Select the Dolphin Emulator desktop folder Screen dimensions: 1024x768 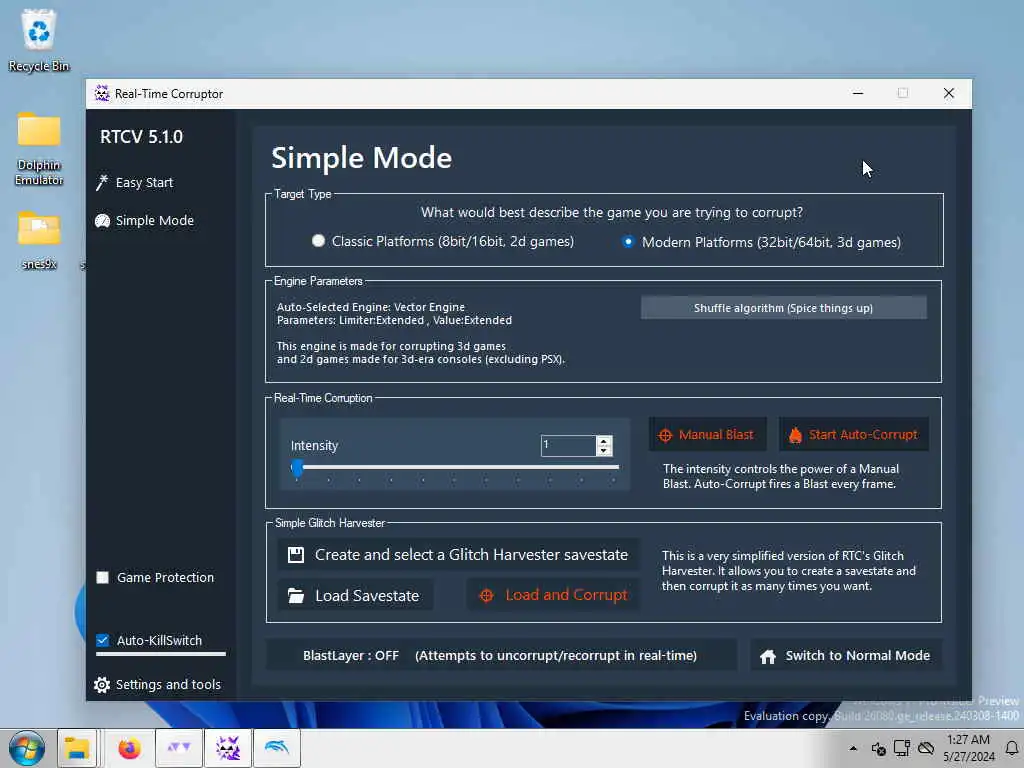pyautogui.click(x=39, y=150)
